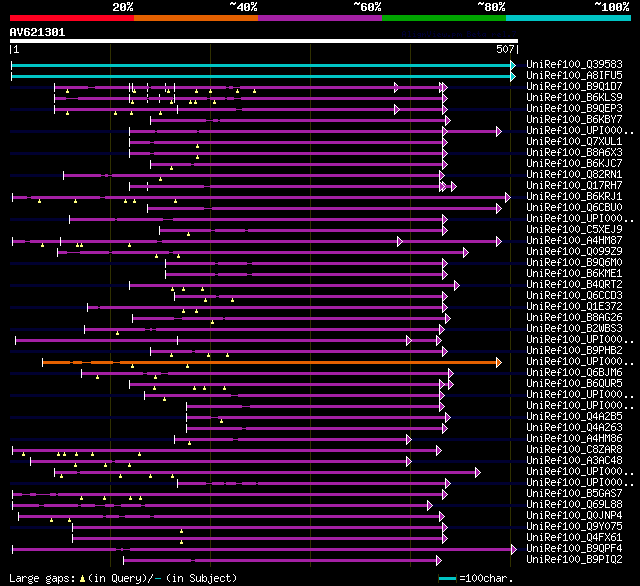Choose the UniRef100_B6KRJ1 label
Image resolution: width=640 pixels, height=586 pixels.
tap(574, 197)
